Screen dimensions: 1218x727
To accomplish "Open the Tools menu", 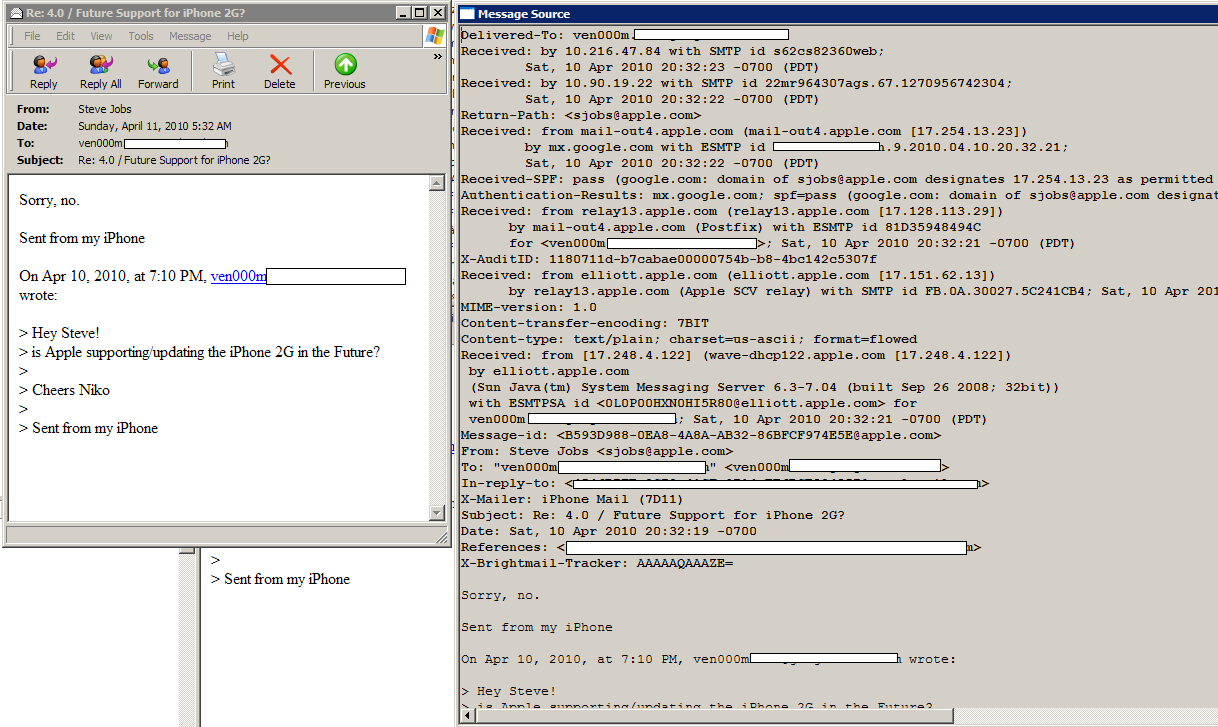I will pyautogui.click(x=141, y=36).
